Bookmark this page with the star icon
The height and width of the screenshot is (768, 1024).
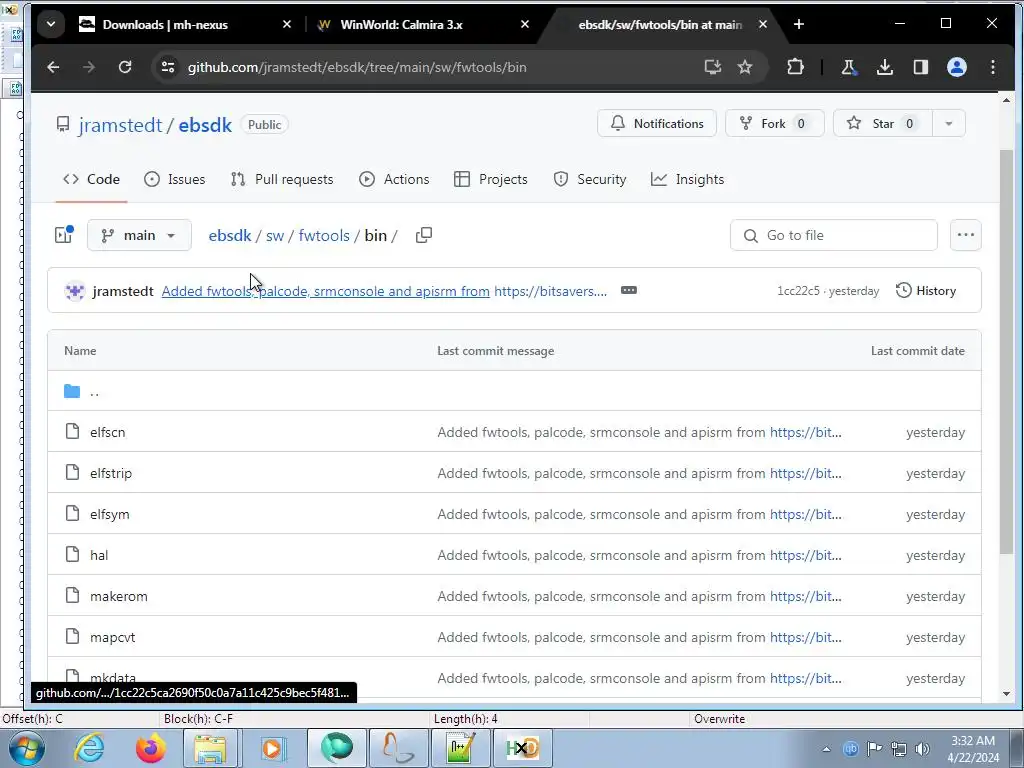[x=745, y=67]
